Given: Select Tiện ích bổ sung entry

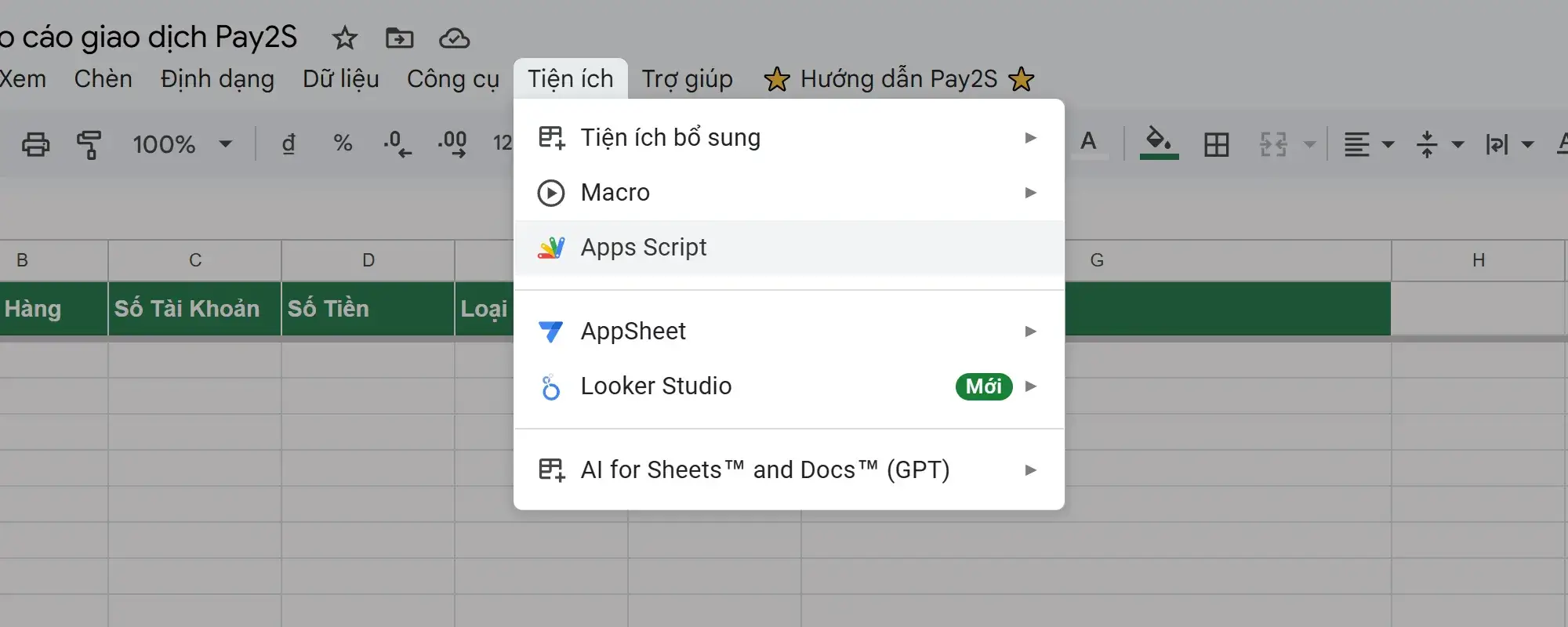Looking at the screenshot, I should point(789,138).
